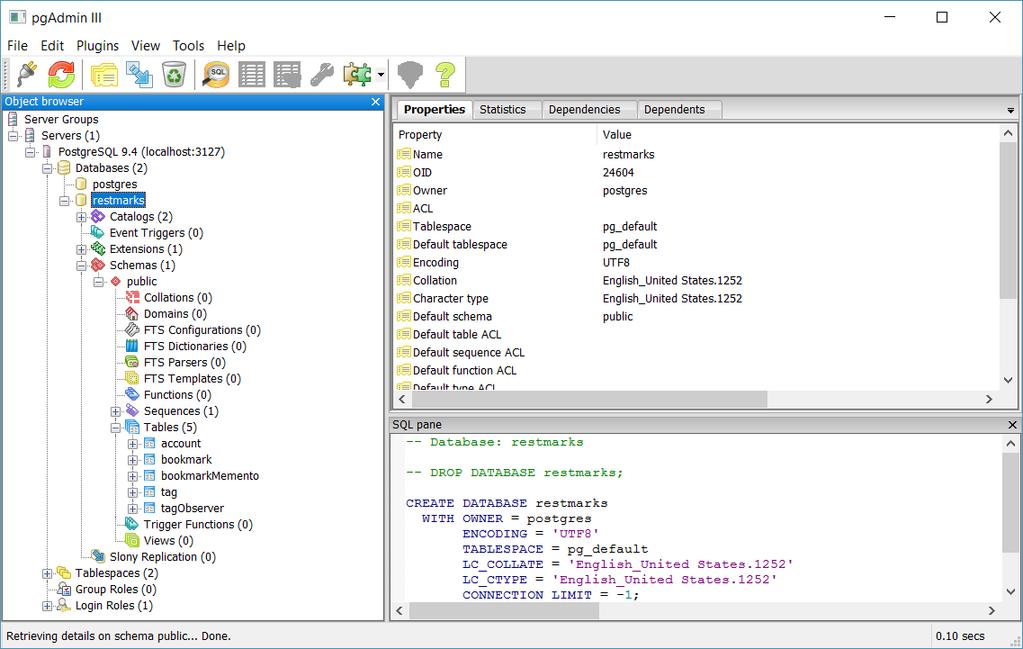Click the Value column header

[x=798, y=134]
